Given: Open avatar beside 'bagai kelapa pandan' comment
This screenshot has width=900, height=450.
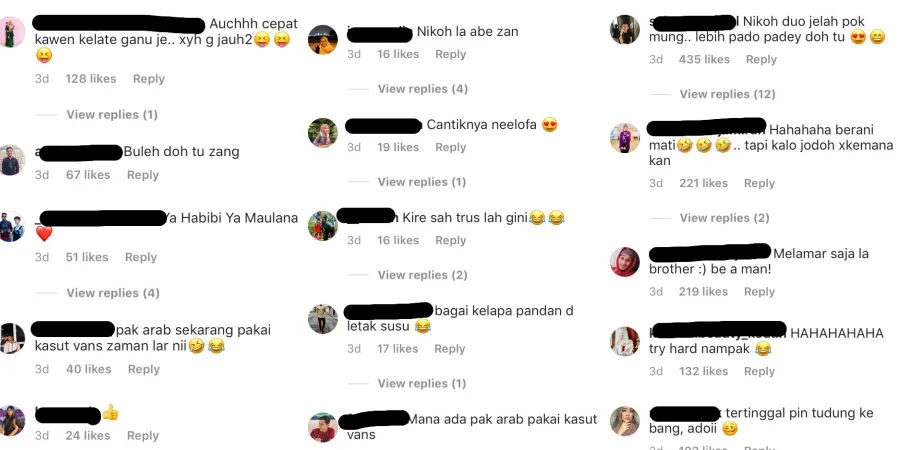Looking at the screenshot, I should pyautogui.click(x=323, y=319).
